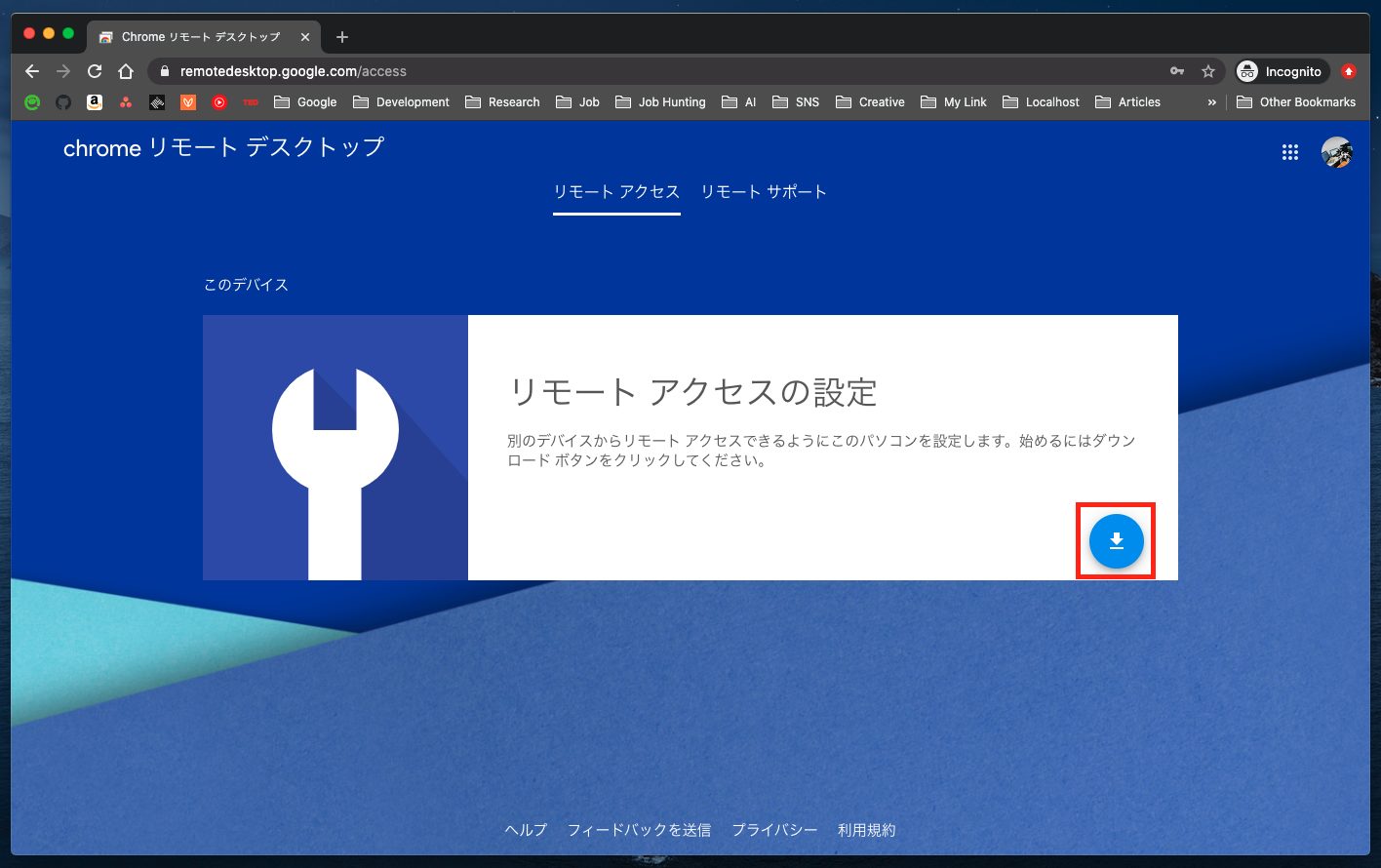Expand the Development bookmarks folder
Viewport: 1381px width, 868px height.
coord(401,101)
